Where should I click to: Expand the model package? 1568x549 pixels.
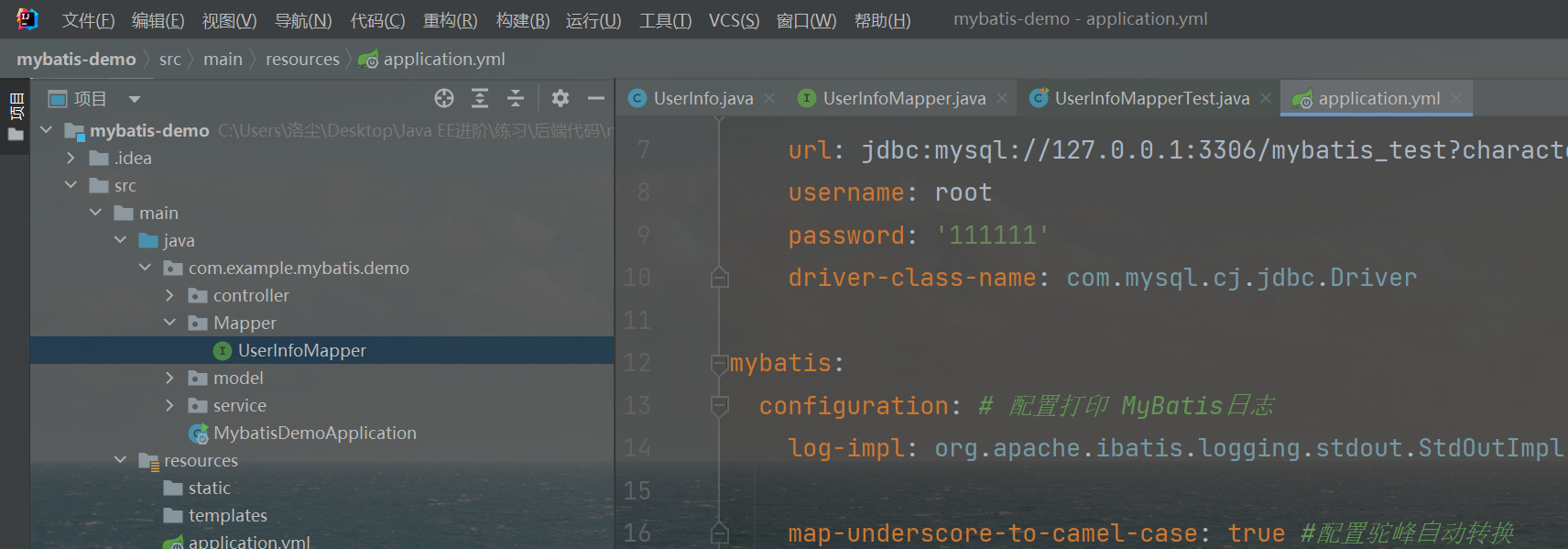tap(170, 378)
